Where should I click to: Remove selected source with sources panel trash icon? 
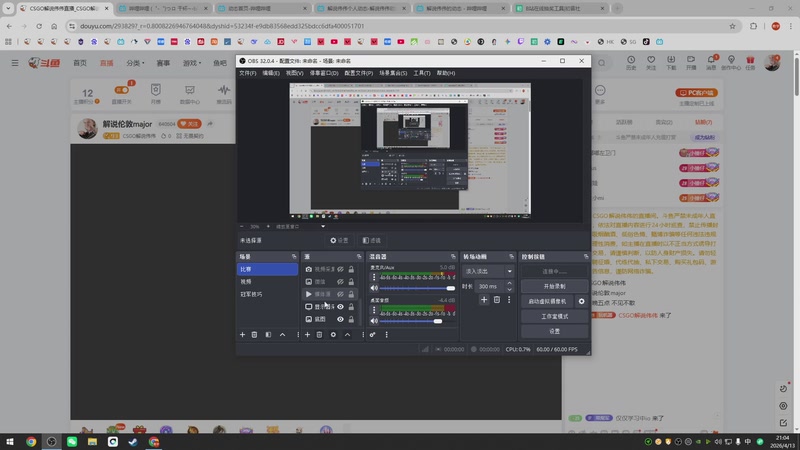coord(319,335)
